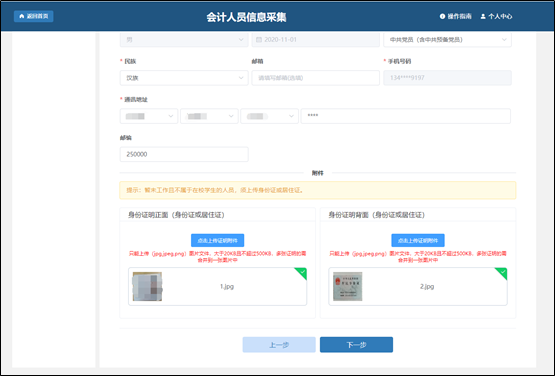The width and height of the screenshot is (555, 376).
Task: Open the 操作指南 help link
Action: point(456,16)
